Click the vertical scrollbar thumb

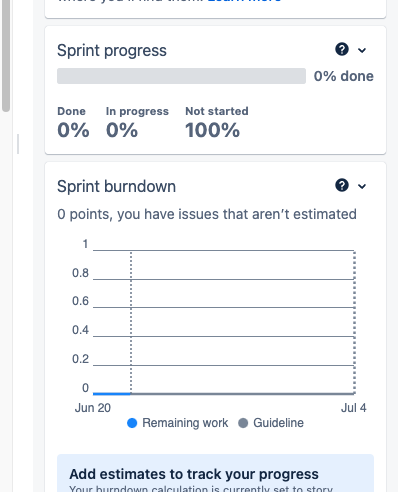tap(6, 55)
